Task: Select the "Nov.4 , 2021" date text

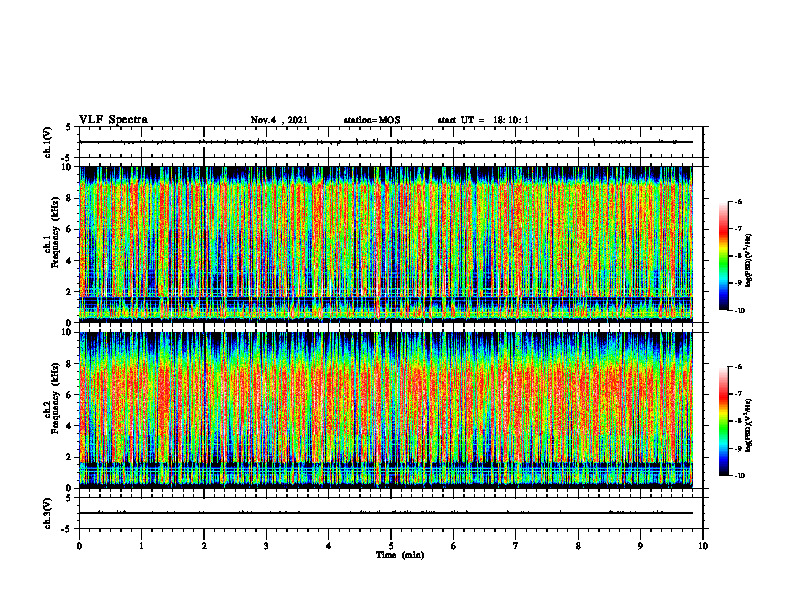Action: click(x=279, y=120)
